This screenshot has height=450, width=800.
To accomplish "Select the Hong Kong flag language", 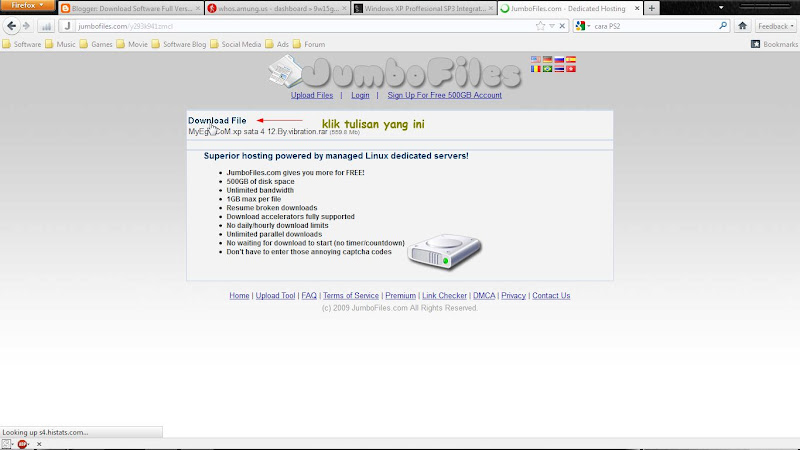I will [571, 69].
